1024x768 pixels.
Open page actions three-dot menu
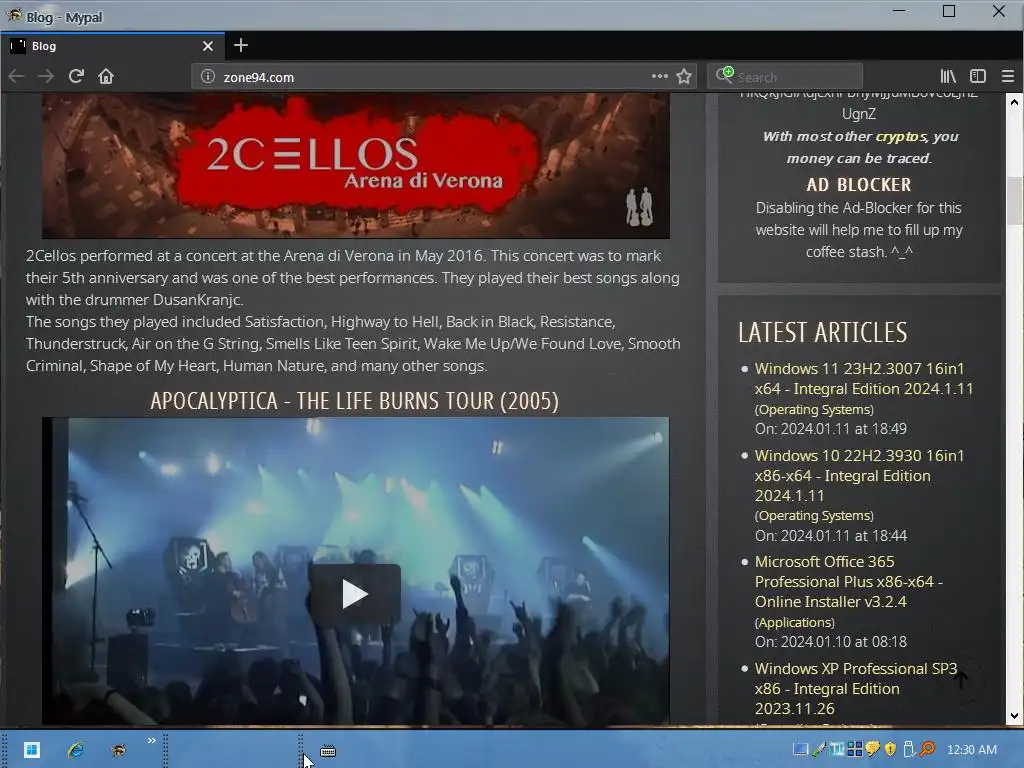(x=660, y=76)
